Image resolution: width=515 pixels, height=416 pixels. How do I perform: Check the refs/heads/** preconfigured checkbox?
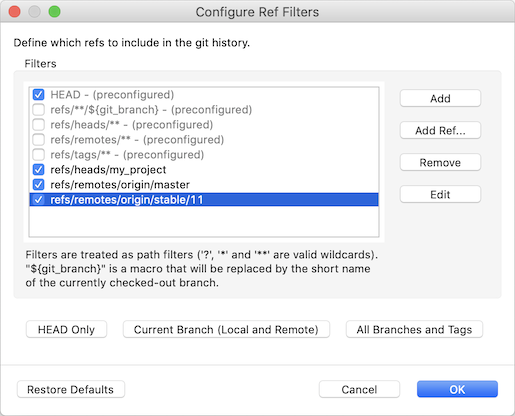pos(38,125)
